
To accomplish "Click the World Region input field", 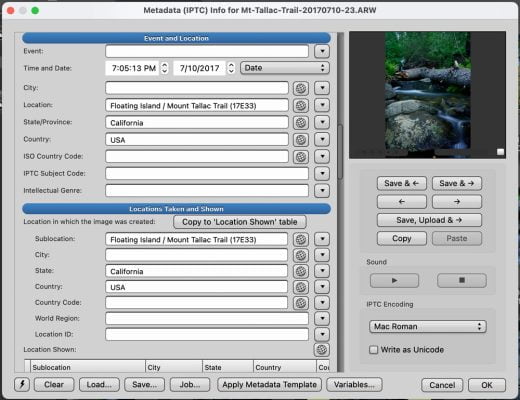I will (x=207, y=318).
